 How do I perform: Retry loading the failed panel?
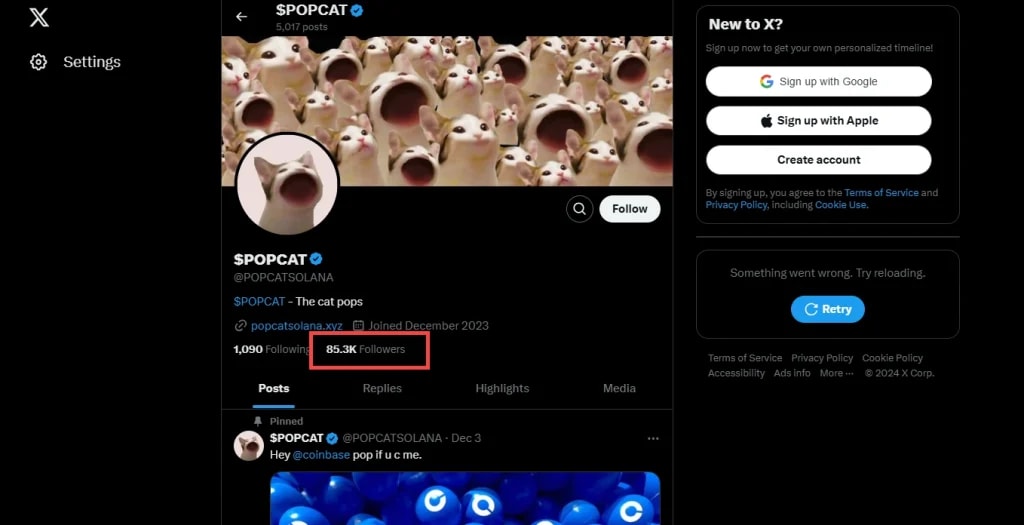pyautogui.click(x=827, y=309)
